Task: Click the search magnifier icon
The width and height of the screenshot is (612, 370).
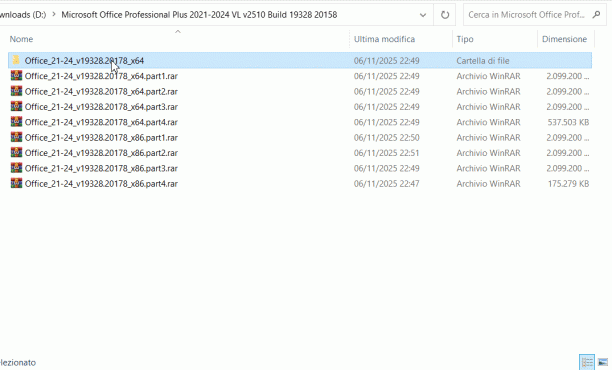Action: [596, 15]
